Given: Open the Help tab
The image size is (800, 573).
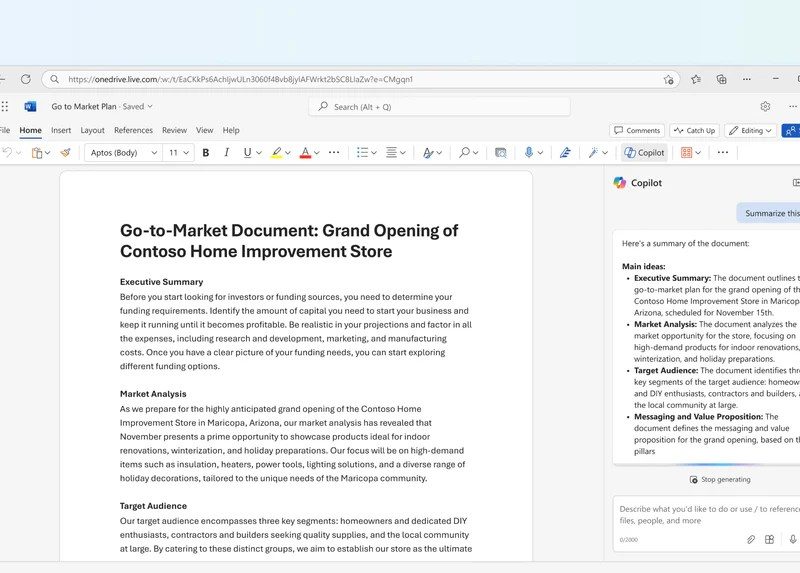Looking at the screenshot, I should pyautogui.click(x=231, y=130).
